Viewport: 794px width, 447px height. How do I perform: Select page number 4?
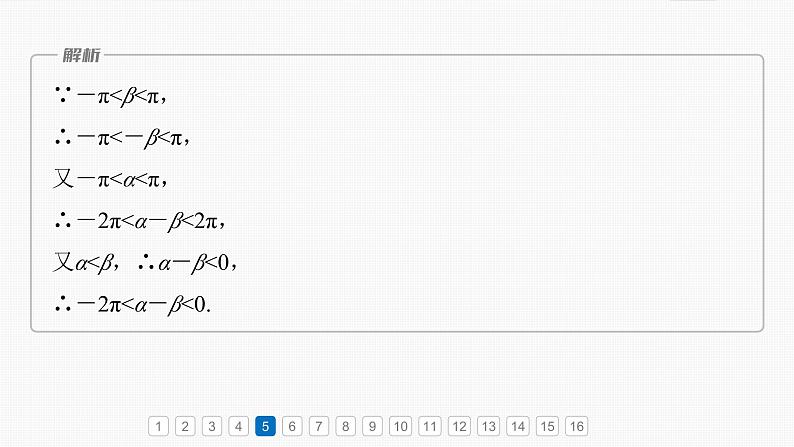pyautogui.click(x=238, y=427)
